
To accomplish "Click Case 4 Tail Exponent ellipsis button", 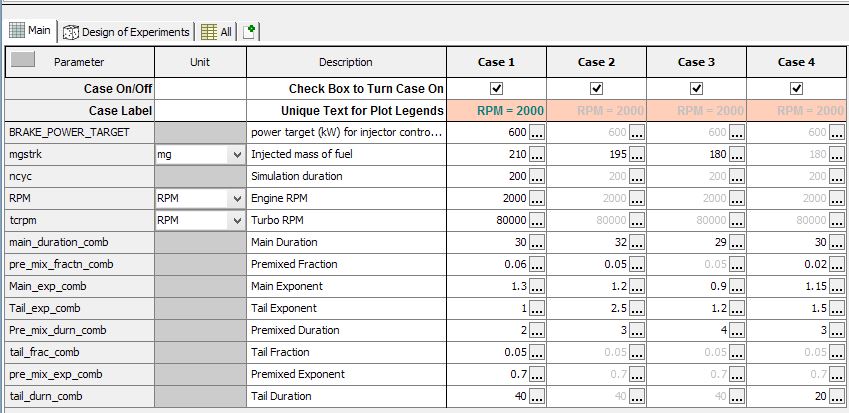I will (837, 309).
